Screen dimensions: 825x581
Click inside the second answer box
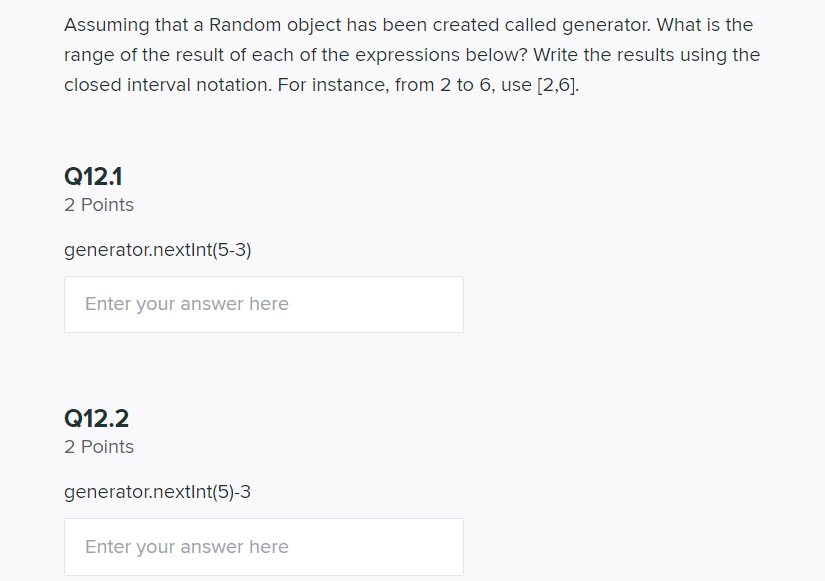click(263, 547)
